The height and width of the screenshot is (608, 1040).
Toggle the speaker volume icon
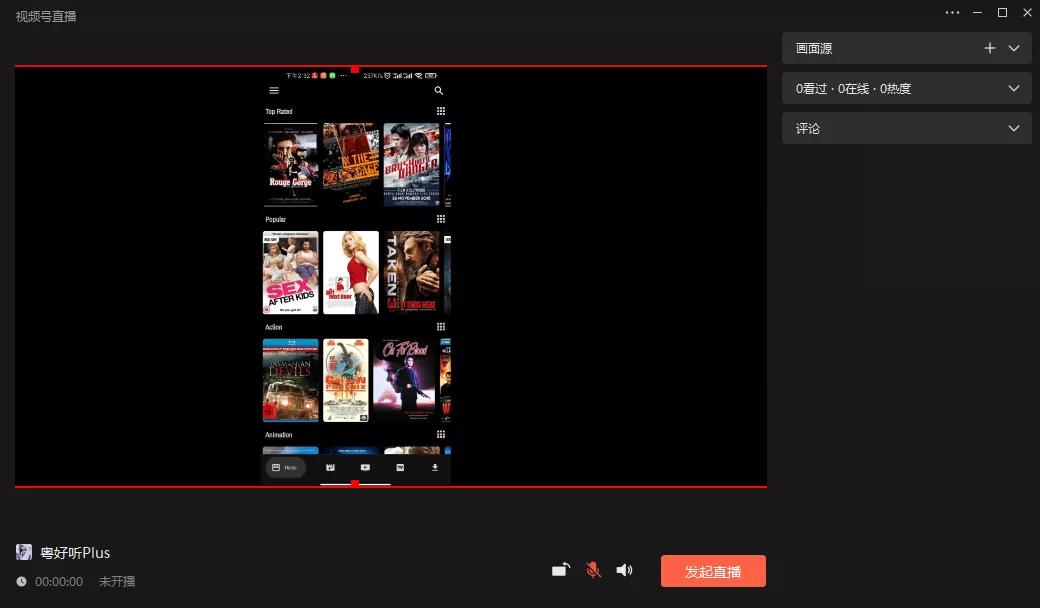pyautogui.click(x=624, y=570)
